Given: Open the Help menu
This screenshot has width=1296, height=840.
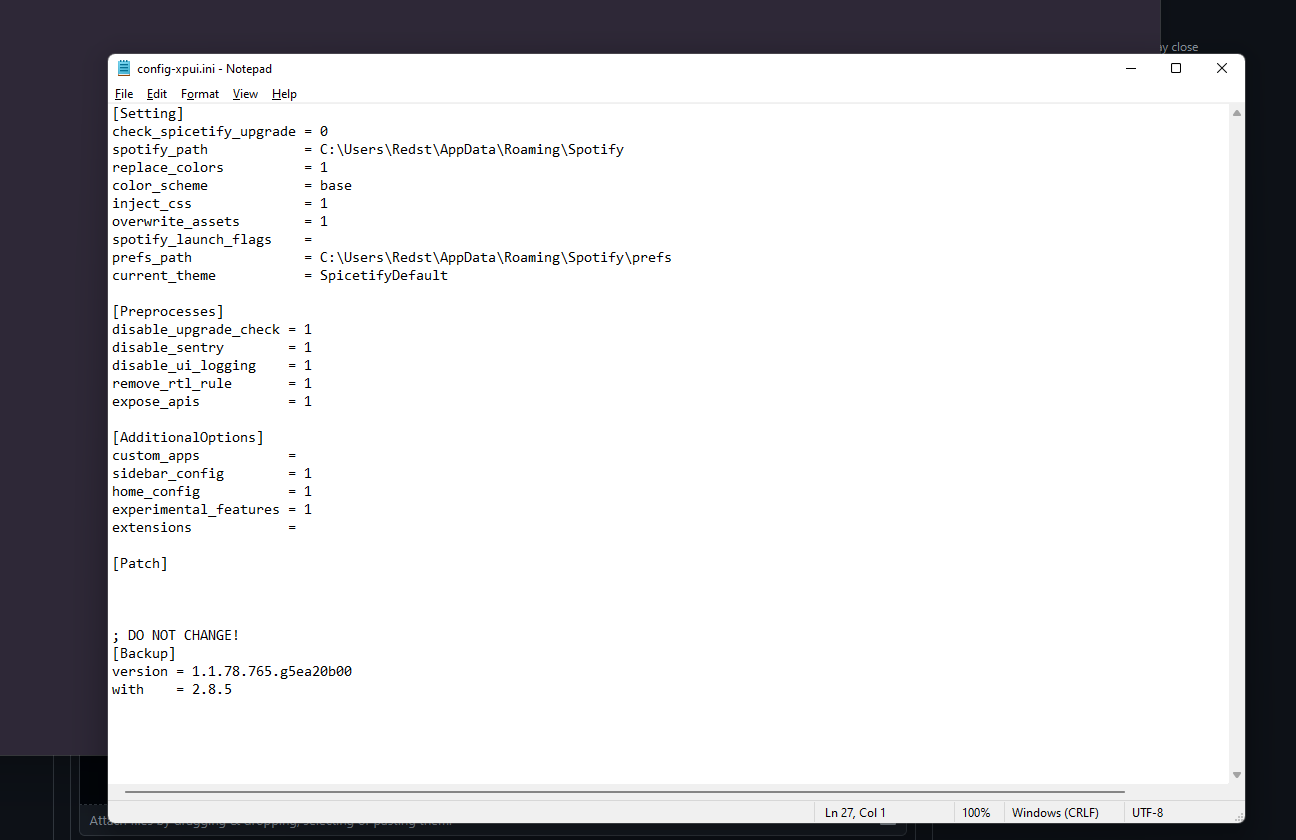Looking at the screenshot, I should 284,93.
